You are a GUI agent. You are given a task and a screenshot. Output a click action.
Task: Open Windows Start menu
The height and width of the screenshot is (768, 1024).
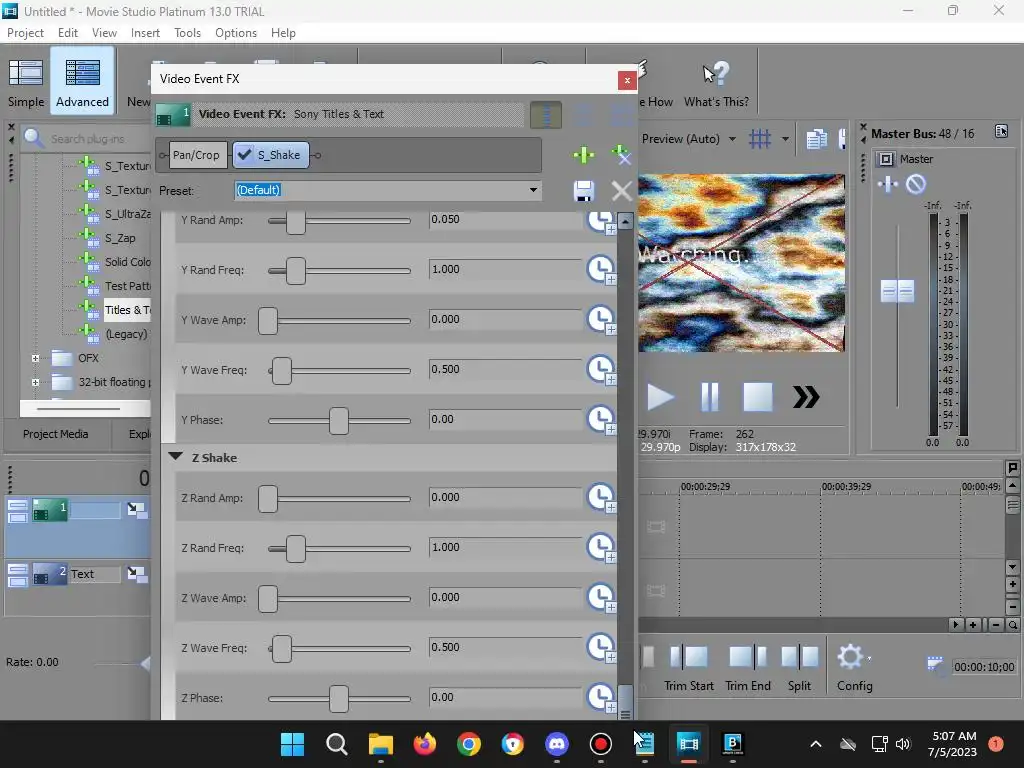click(x=292, y=743)
